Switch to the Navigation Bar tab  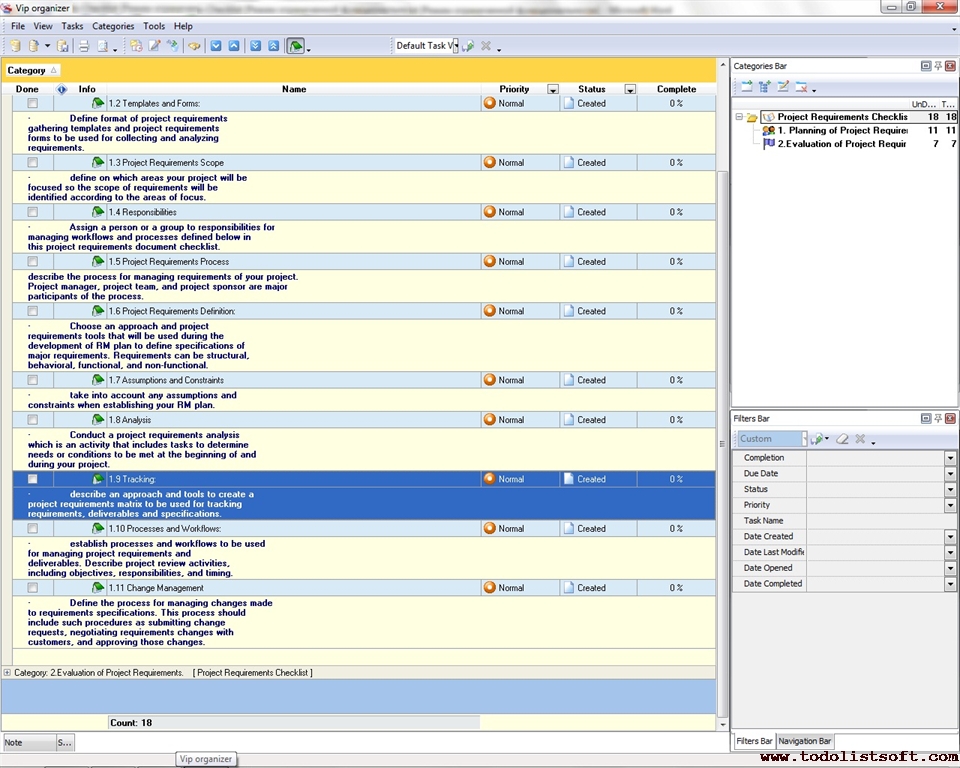[x=805, y=741]
